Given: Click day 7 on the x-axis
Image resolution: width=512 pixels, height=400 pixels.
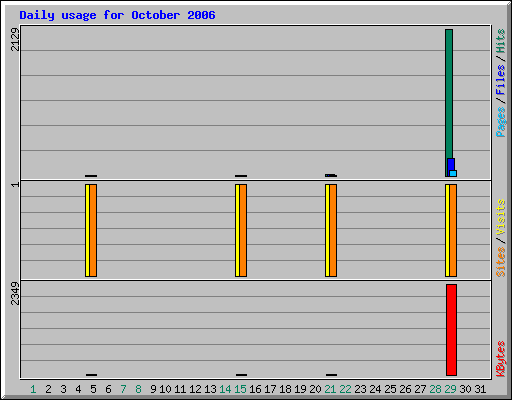Looking at the screenshot, I should (x=123, y=389).
